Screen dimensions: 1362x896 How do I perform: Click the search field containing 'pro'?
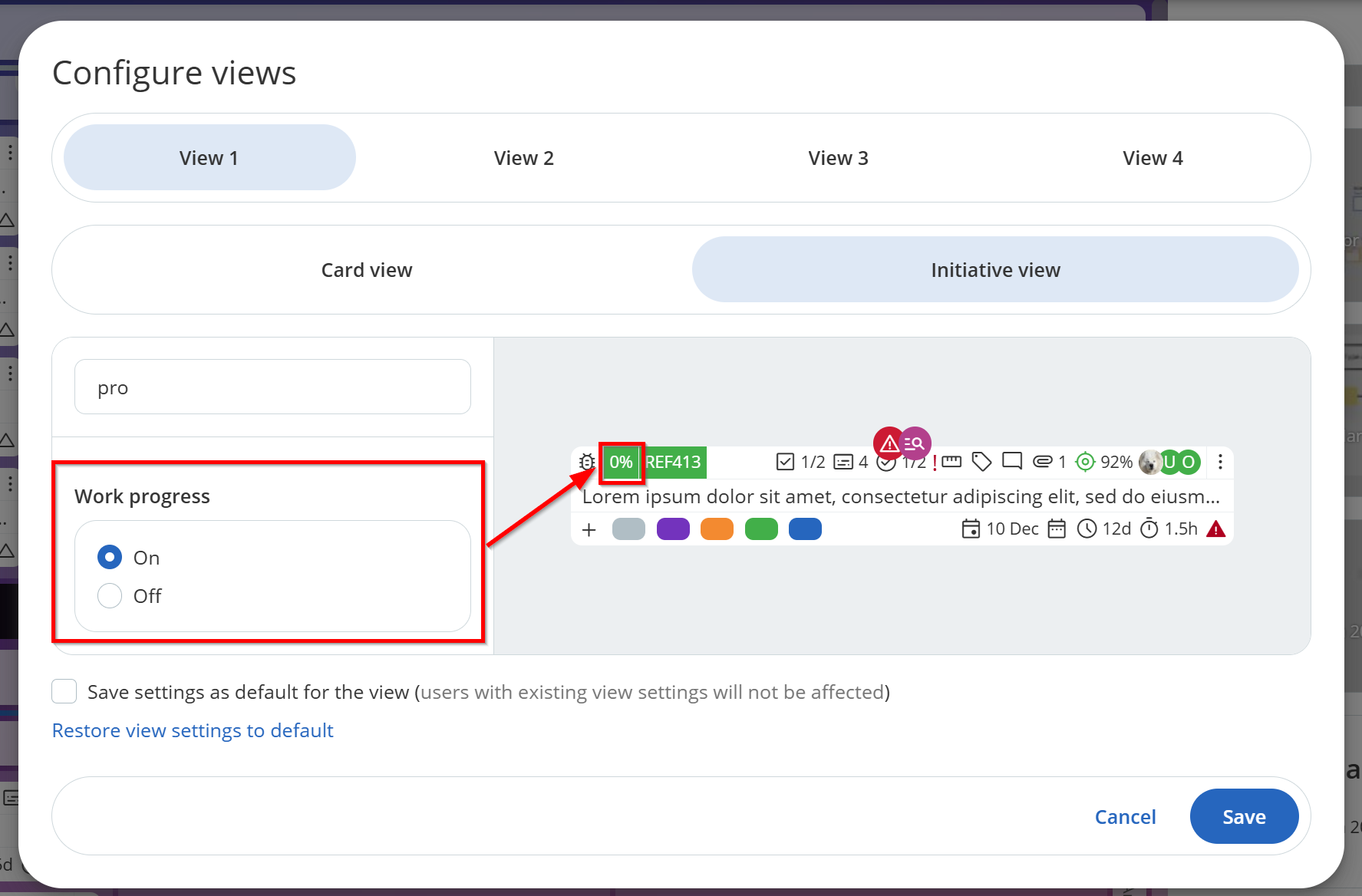pos(272,387)
